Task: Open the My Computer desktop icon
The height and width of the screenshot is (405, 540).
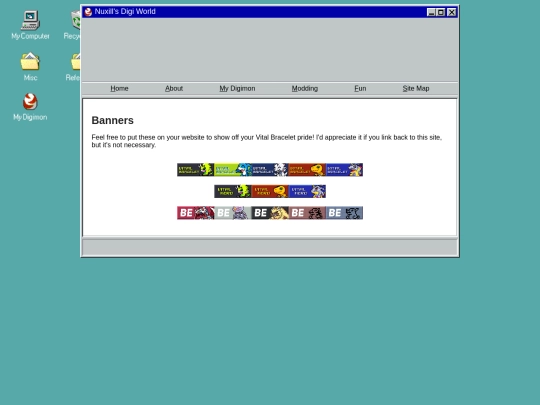Action: click(30, 25)
